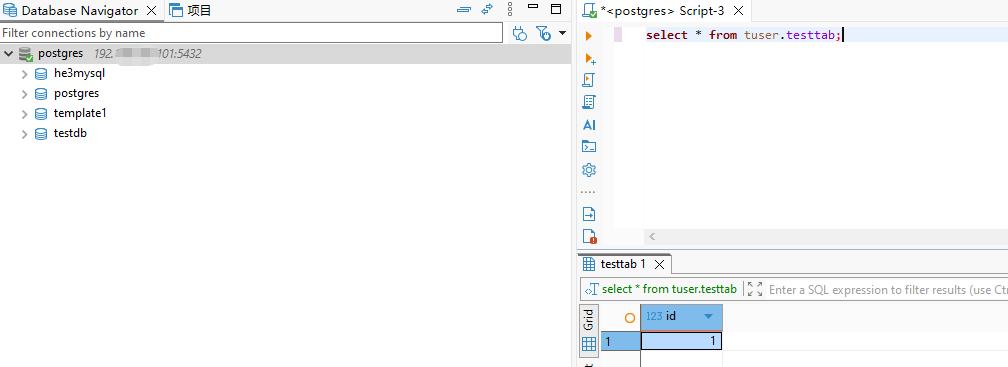
Task: Execute SQL statement in new tab
Action: 590,58
